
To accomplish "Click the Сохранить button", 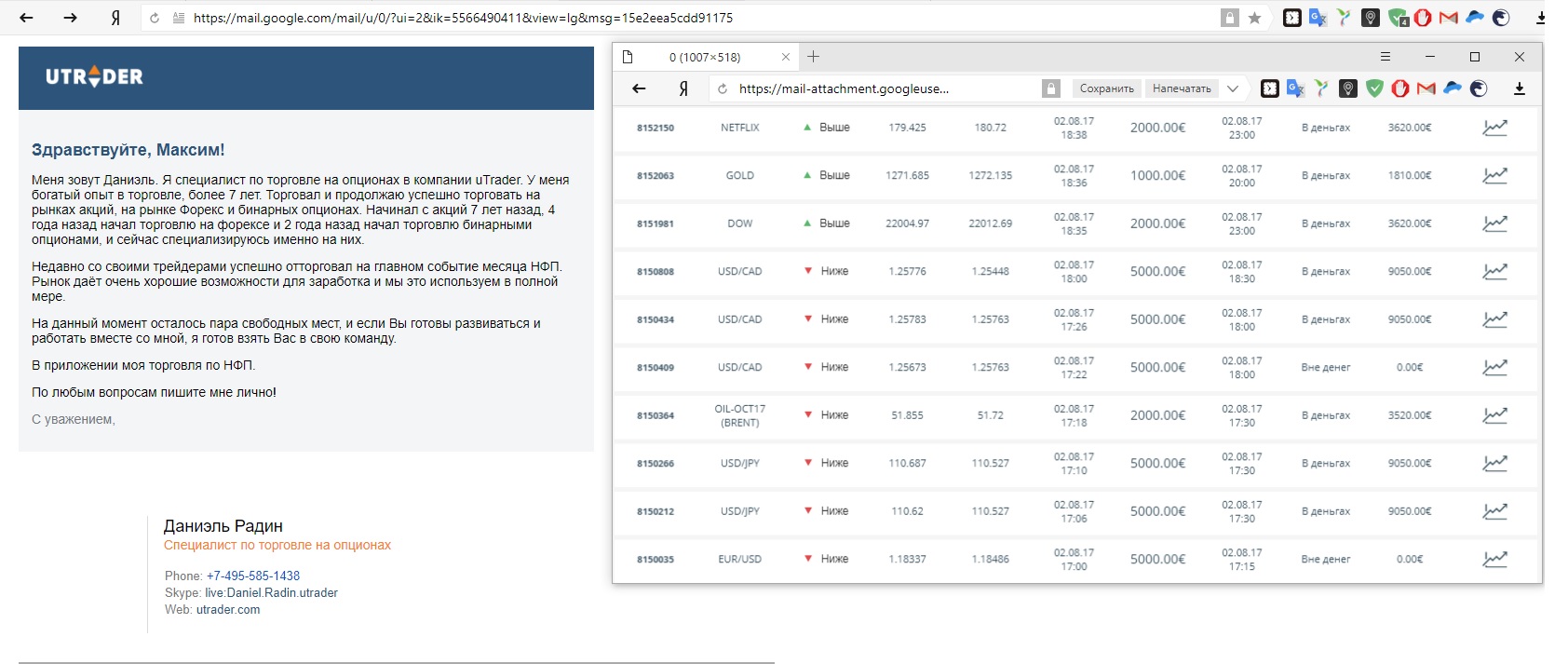I will tap(1106, 88).
